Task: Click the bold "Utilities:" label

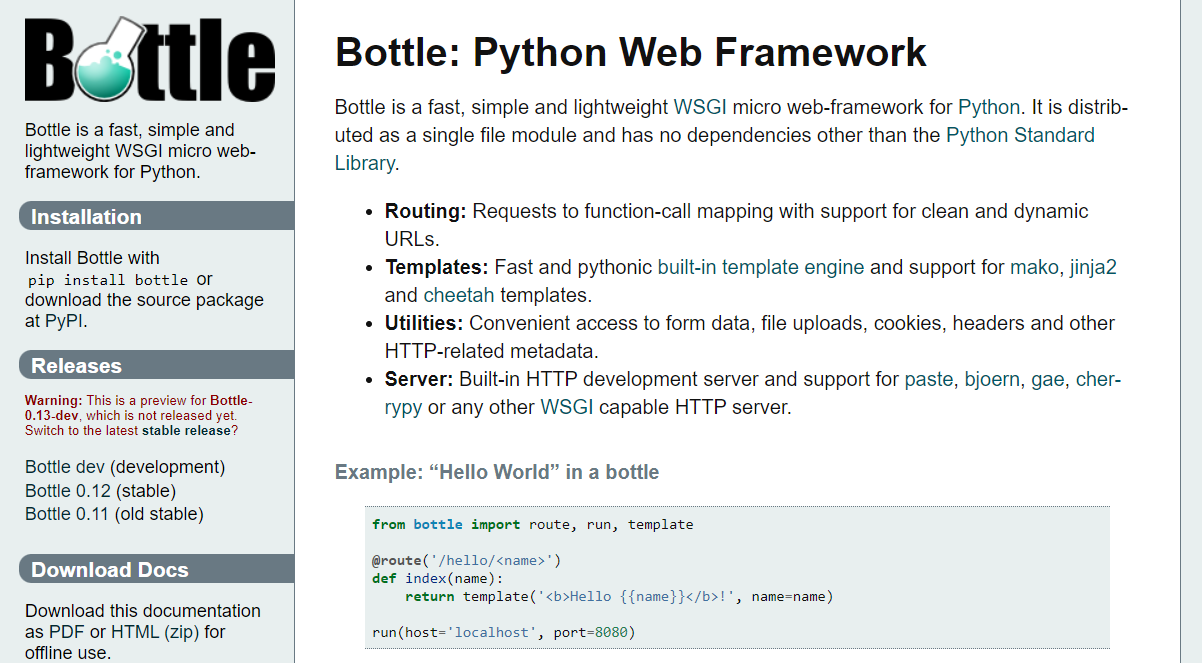Action: tap(424, 323)
